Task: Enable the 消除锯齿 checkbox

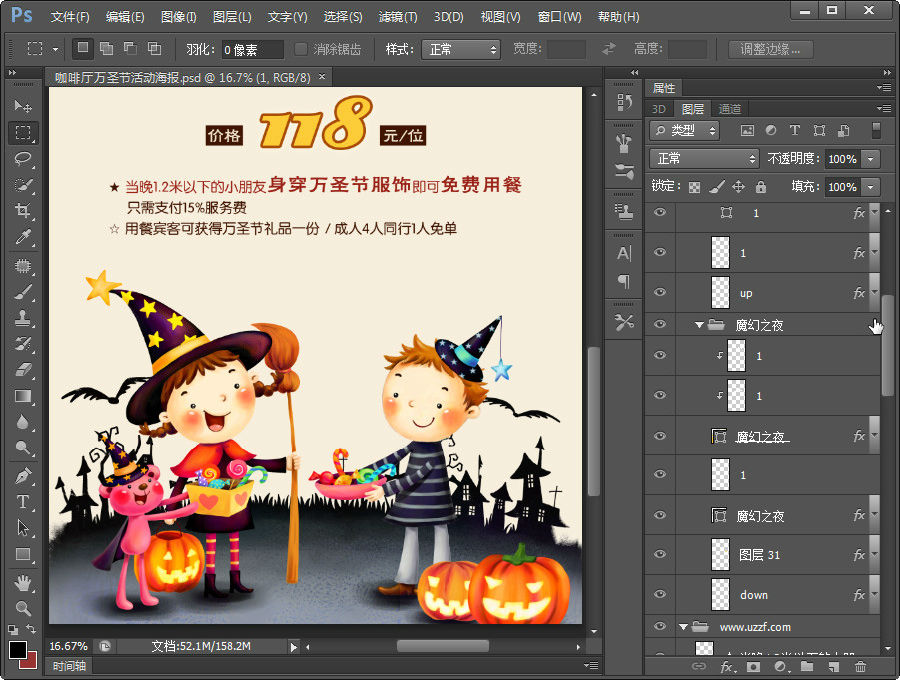Action: coord(302,49)
